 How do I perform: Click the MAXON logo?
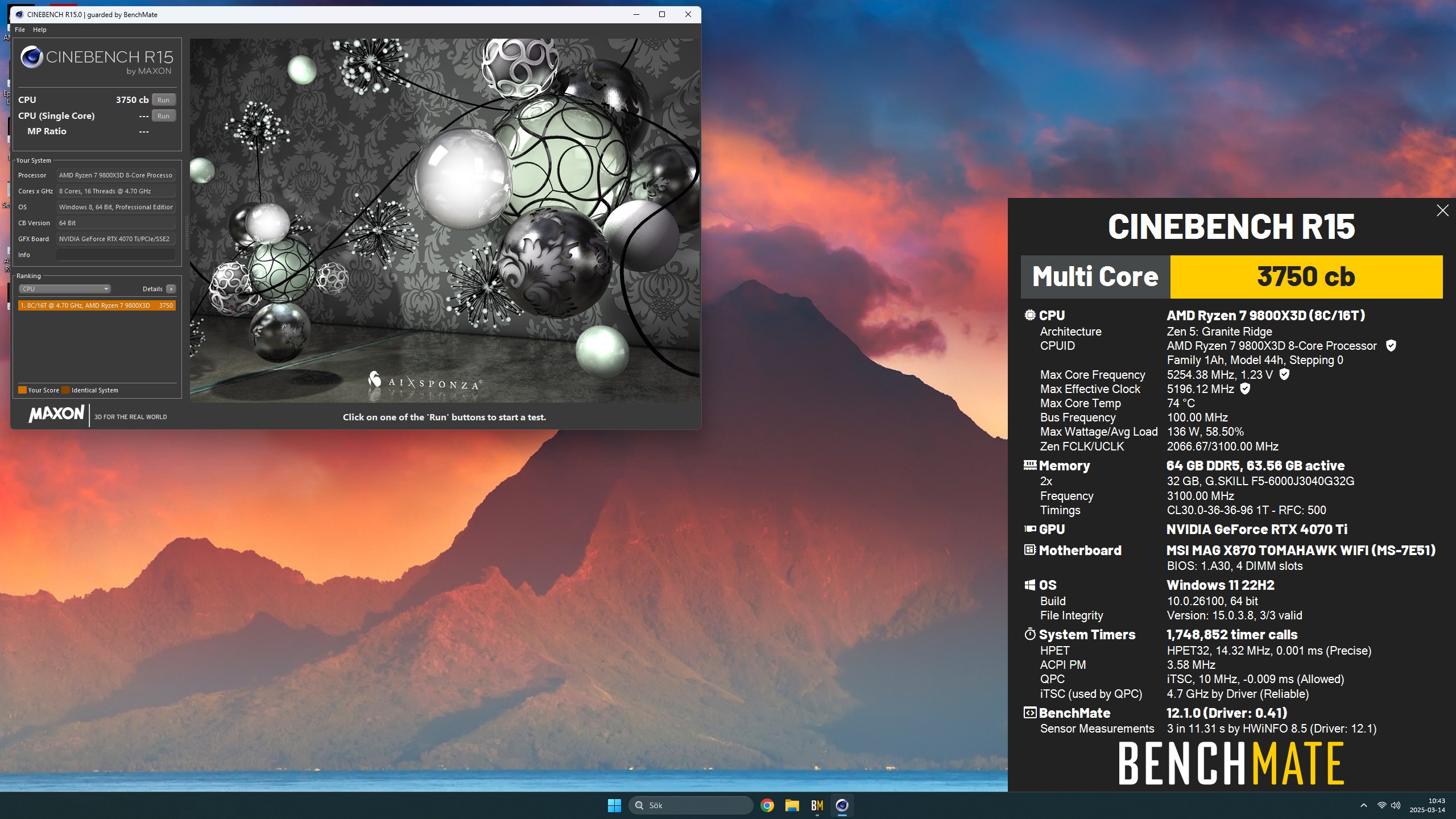56,413
